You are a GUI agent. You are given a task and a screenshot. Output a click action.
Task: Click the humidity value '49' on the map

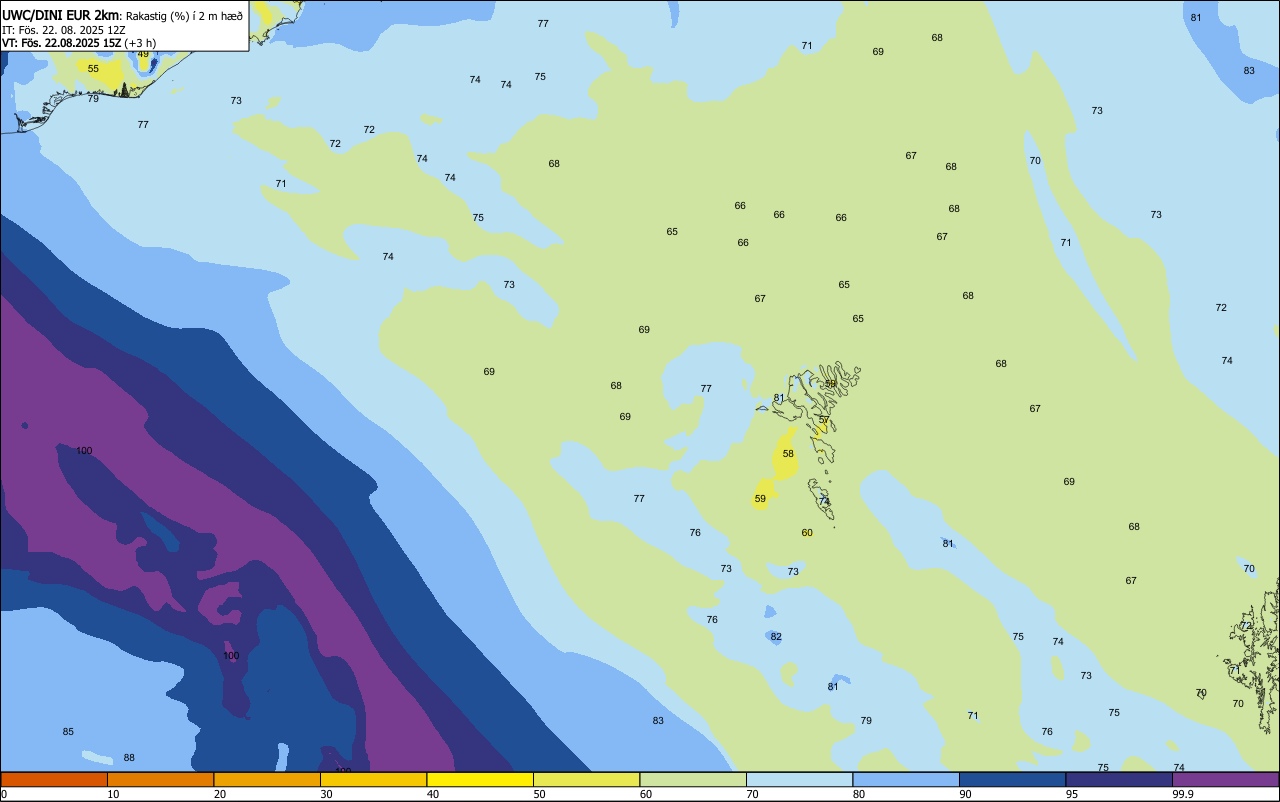click(x=143, y=54)
